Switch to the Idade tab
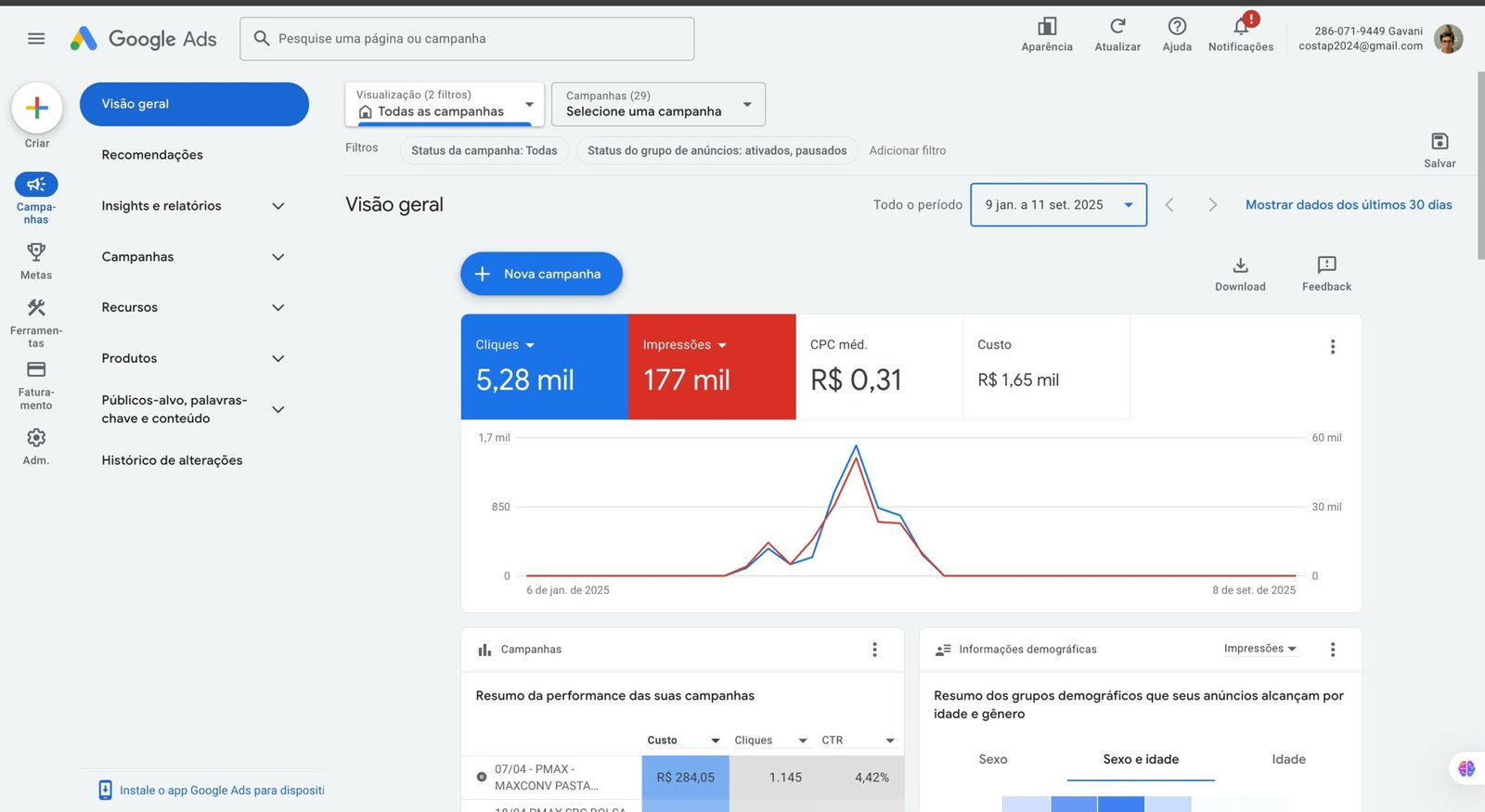The width and height of the screenshot is (1485, 812). click(1288, 759)
